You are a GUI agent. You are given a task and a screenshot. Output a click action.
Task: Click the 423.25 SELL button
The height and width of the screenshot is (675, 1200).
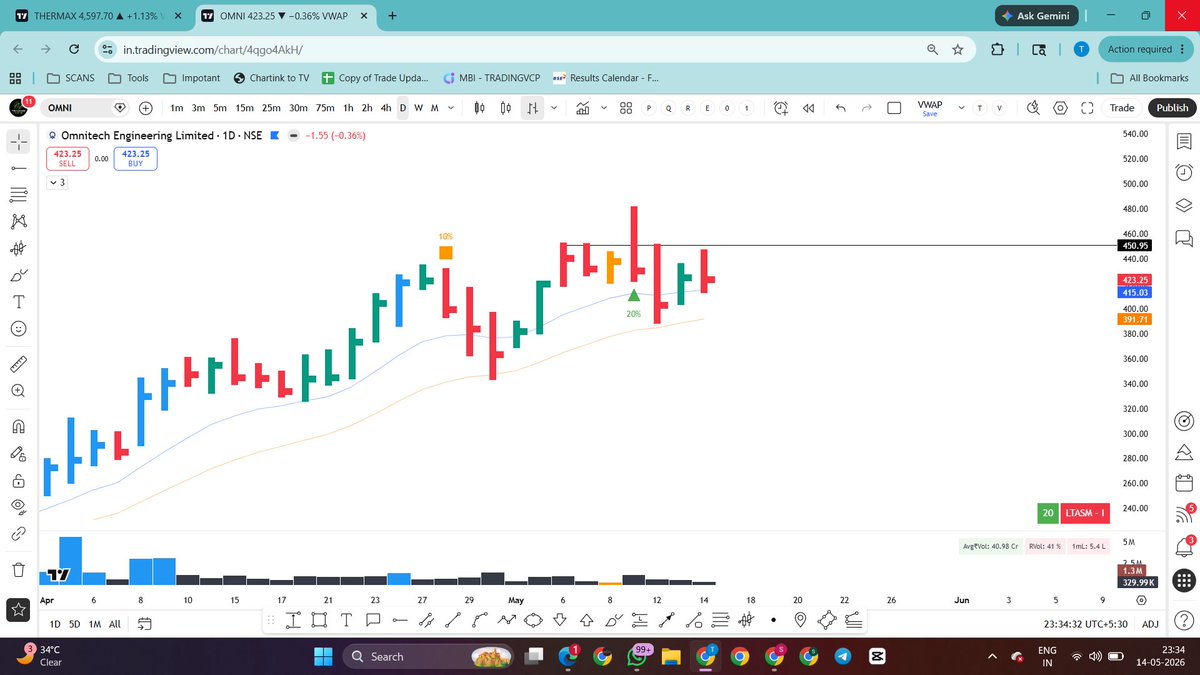pyautogui.click(x=66, y=158)
